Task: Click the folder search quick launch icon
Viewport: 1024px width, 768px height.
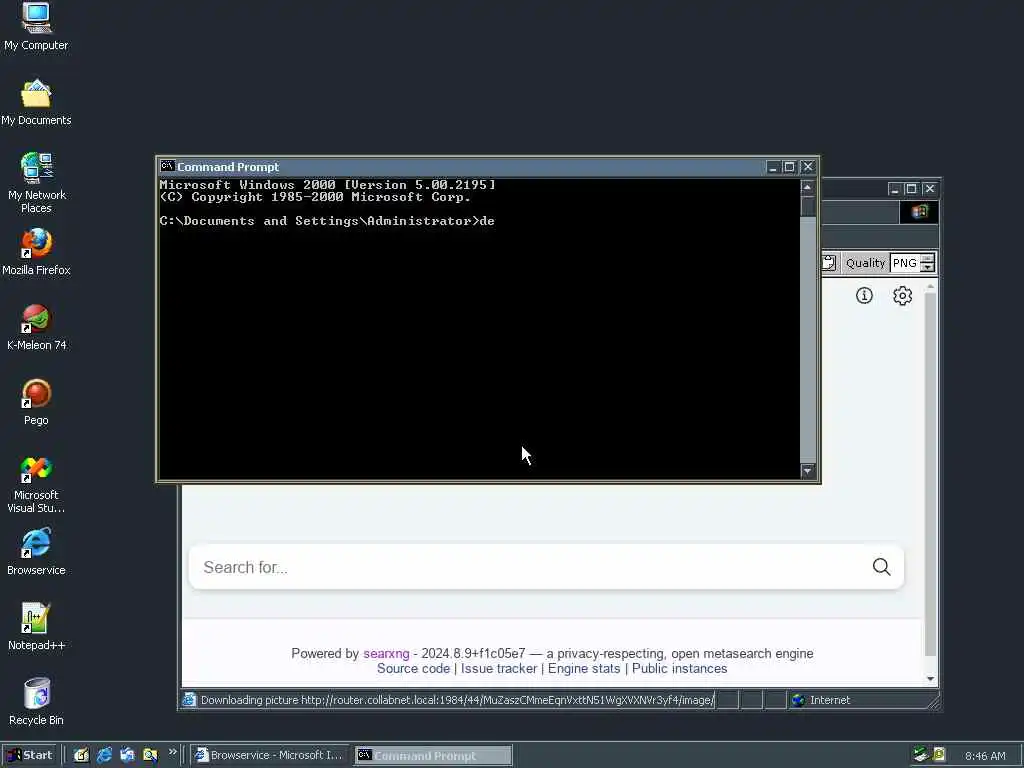Action: point(150,755)
